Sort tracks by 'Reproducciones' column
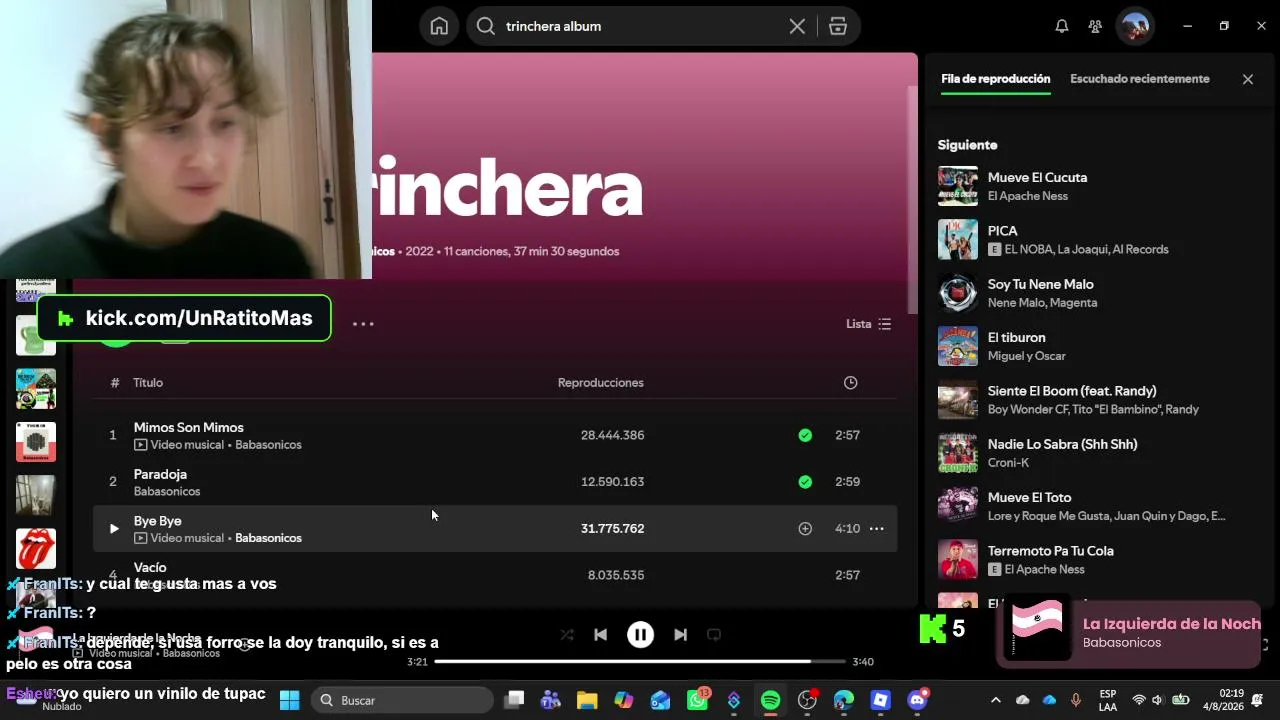The image size is (1280, 720). (x=600, y=382)
